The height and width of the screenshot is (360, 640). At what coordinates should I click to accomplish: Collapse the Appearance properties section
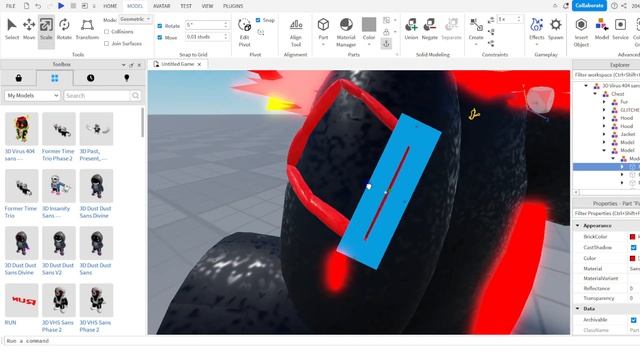(578, 225)
